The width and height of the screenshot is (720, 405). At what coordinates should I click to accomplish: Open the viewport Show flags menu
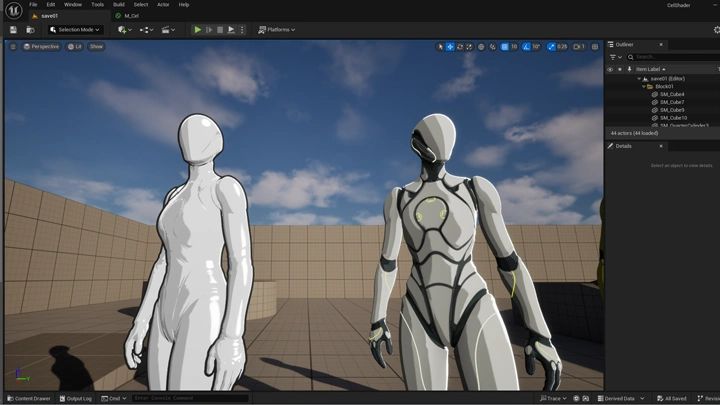pos(96,47)
